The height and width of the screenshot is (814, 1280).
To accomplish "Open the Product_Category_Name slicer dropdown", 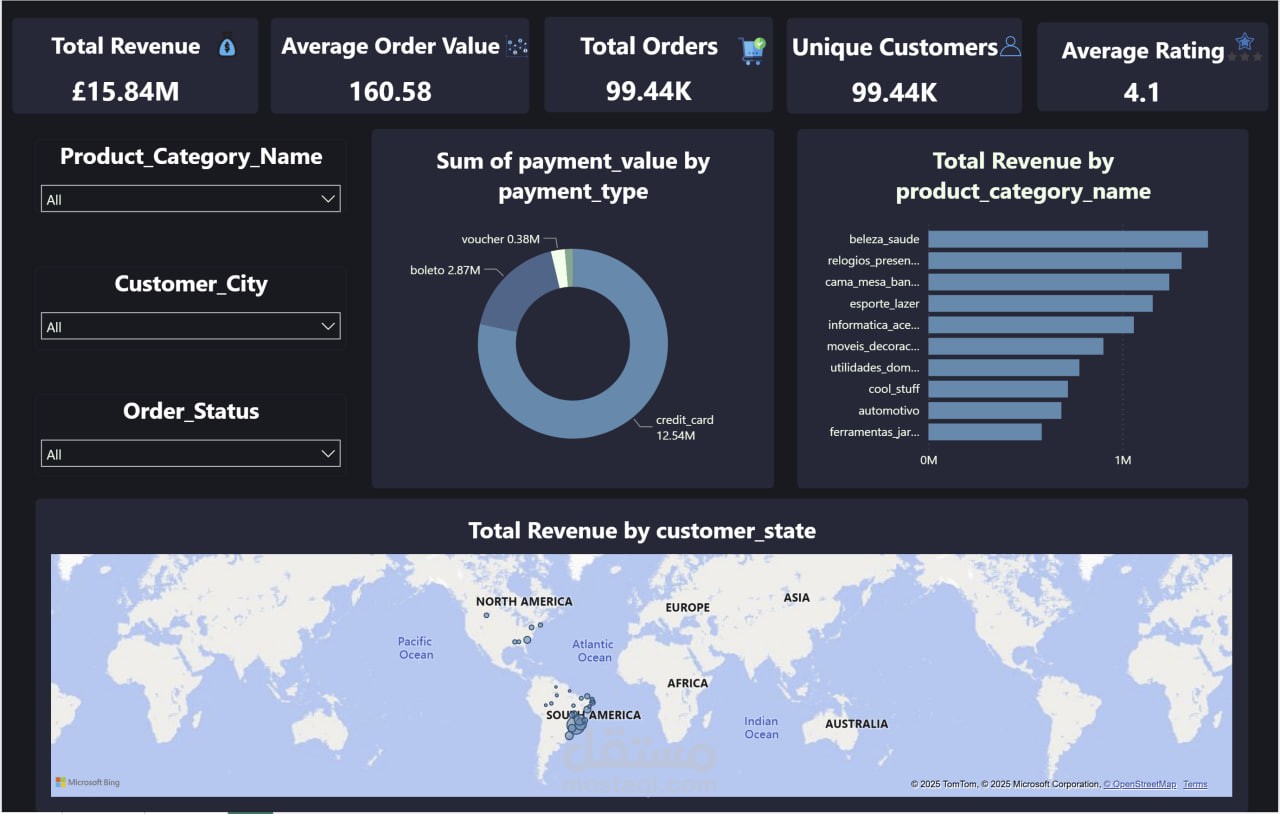I will point(190,199).
